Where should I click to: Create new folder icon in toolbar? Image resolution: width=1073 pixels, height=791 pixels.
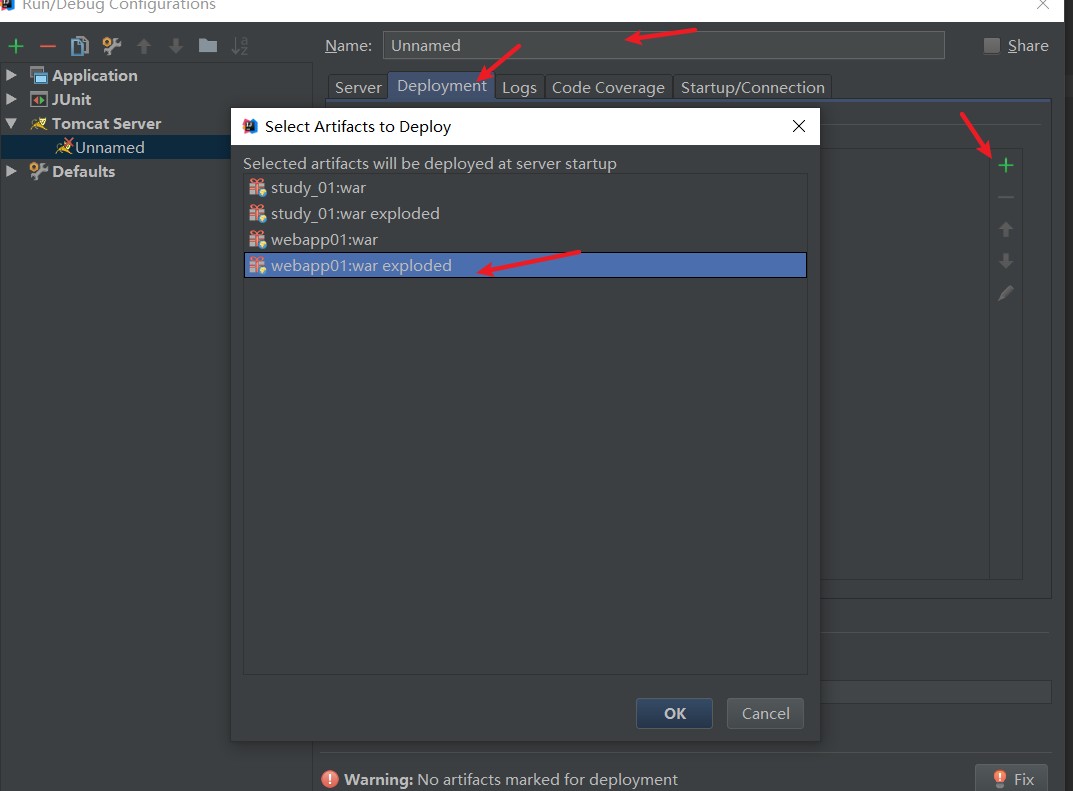pyautogui.click(x=208, y=46)
